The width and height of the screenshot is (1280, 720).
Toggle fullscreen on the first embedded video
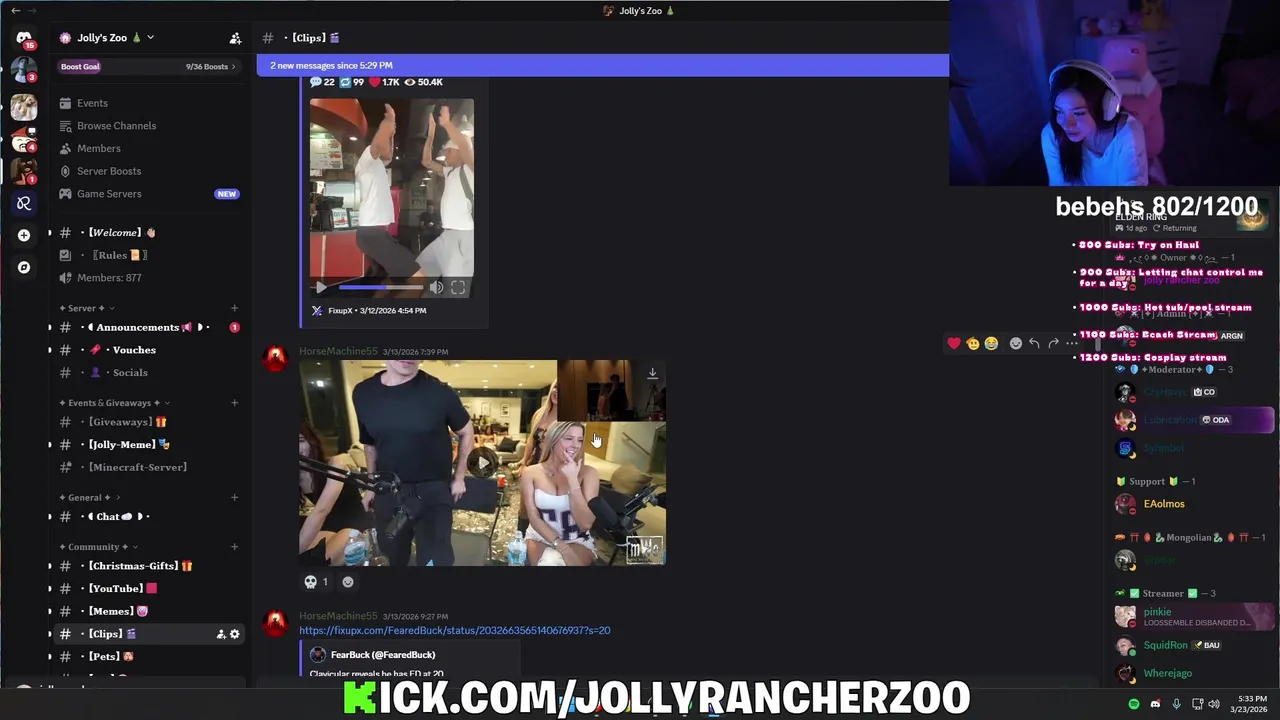pyautogui.click(x=458, y=287)
